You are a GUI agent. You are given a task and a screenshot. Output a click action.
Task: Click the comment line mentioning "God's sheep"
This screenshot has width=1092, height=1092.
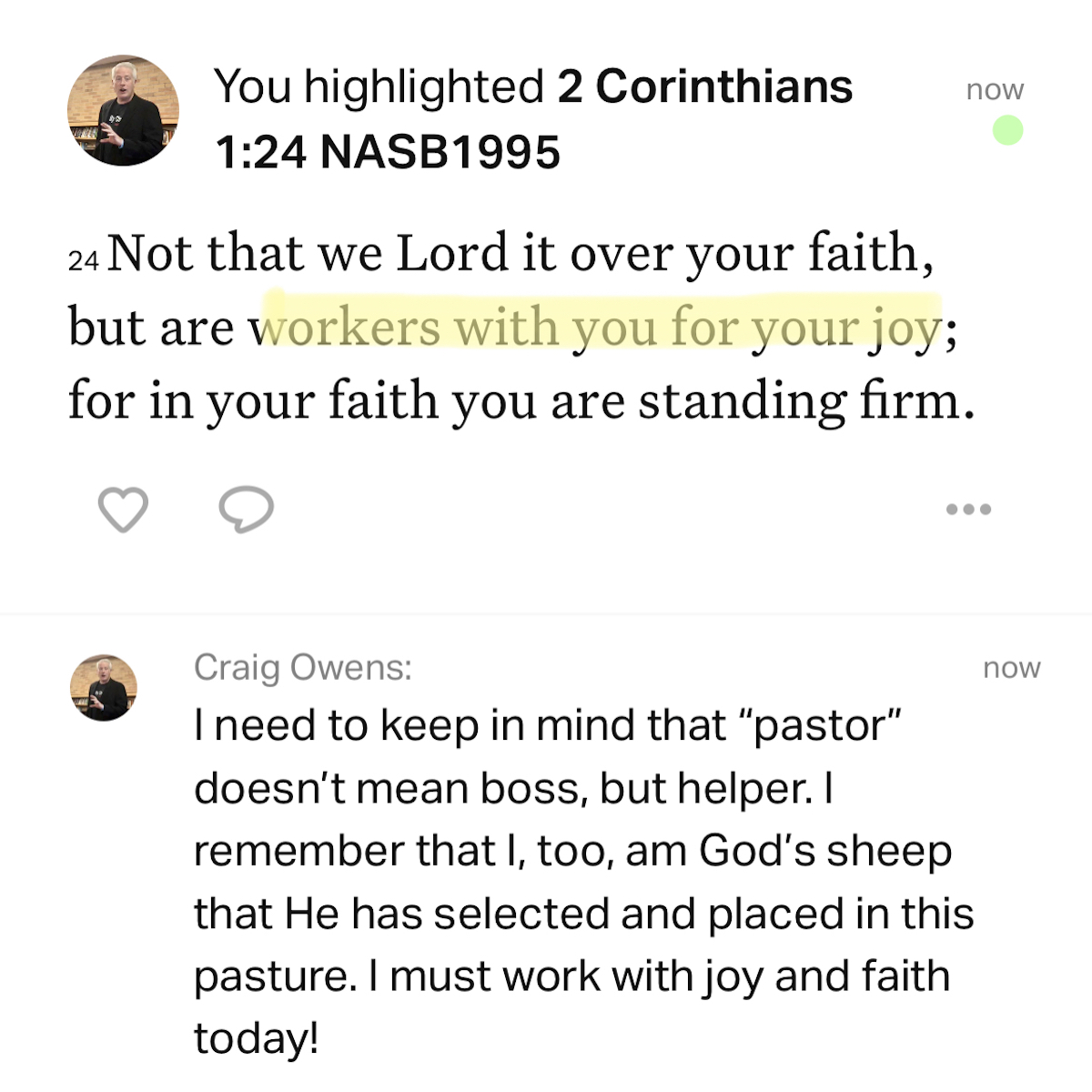[572, 851]
